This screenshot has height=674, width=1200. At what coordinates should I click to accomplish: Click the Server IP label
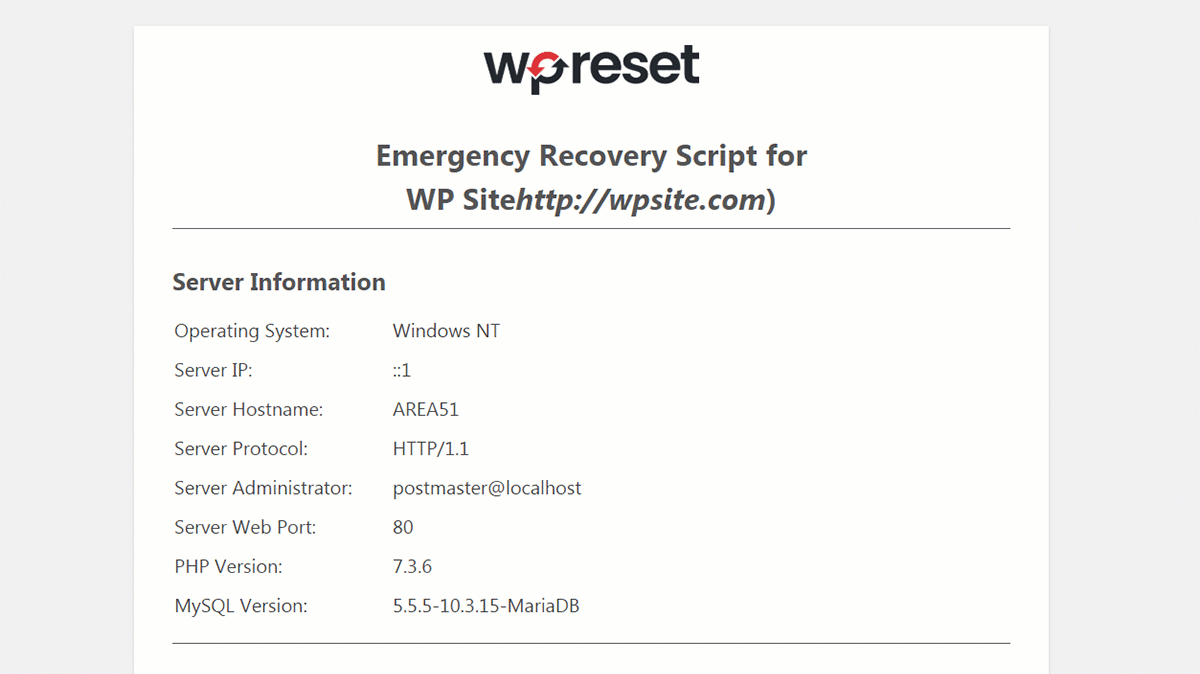[x=213, y=370]
